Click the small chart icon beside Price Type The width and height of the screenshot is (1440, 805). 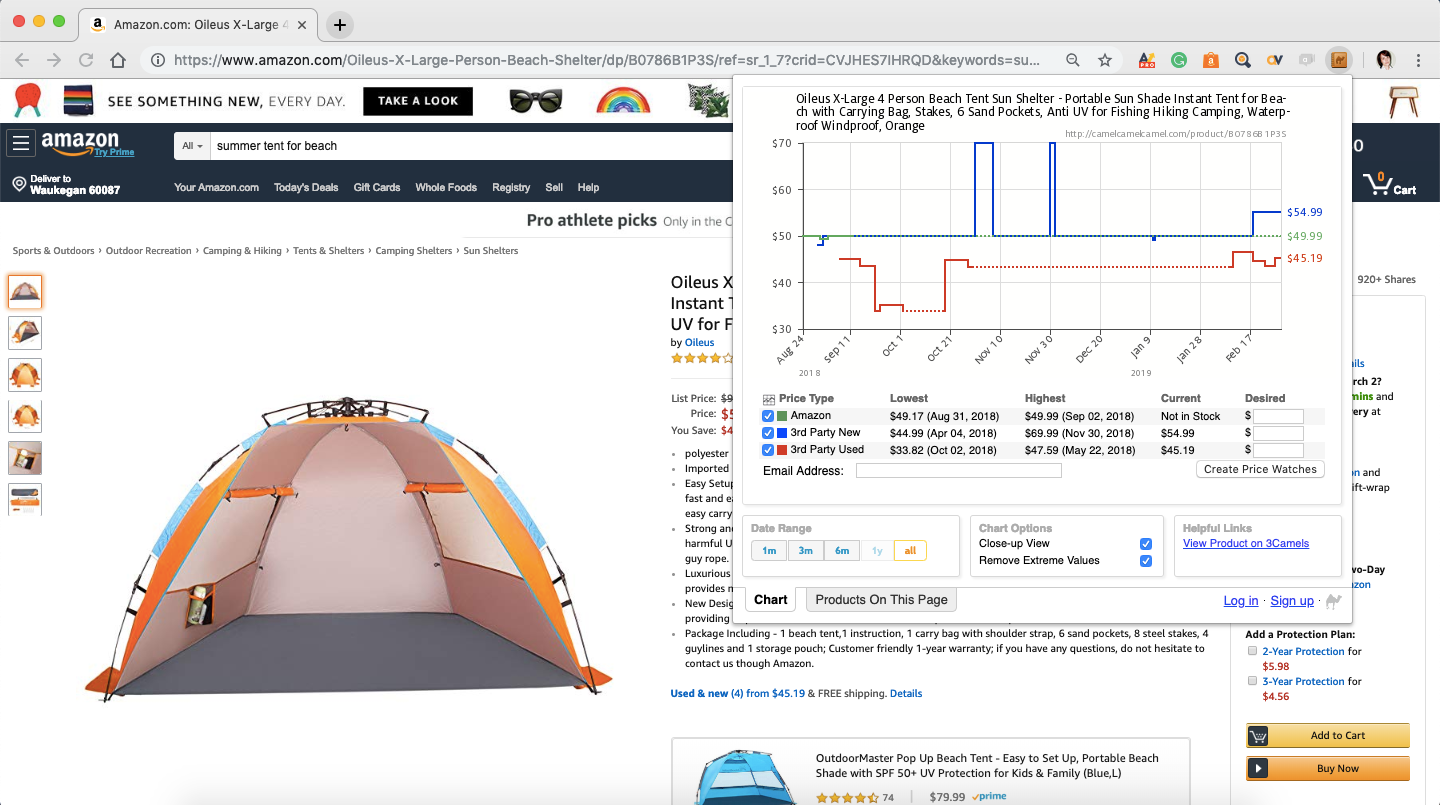click(x=769, y=399)
